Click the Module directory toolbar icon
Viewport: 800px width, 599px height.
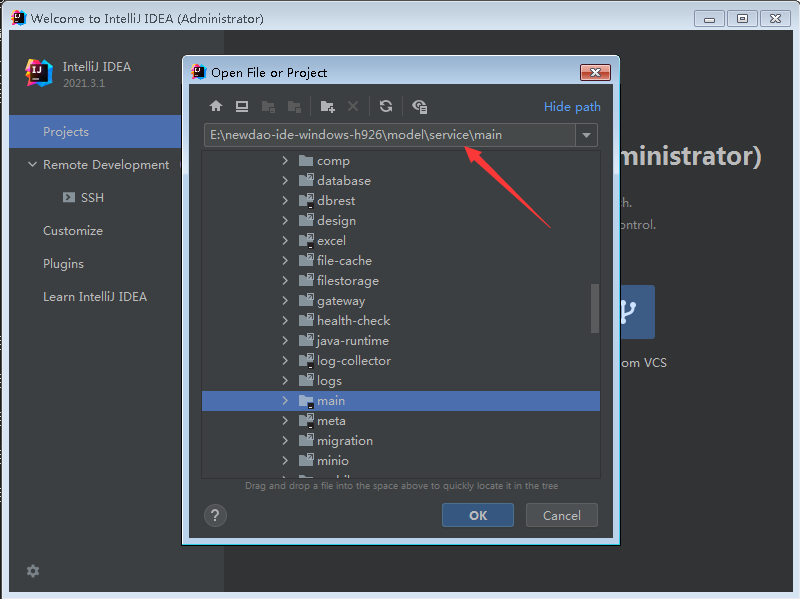click(294, 106)
